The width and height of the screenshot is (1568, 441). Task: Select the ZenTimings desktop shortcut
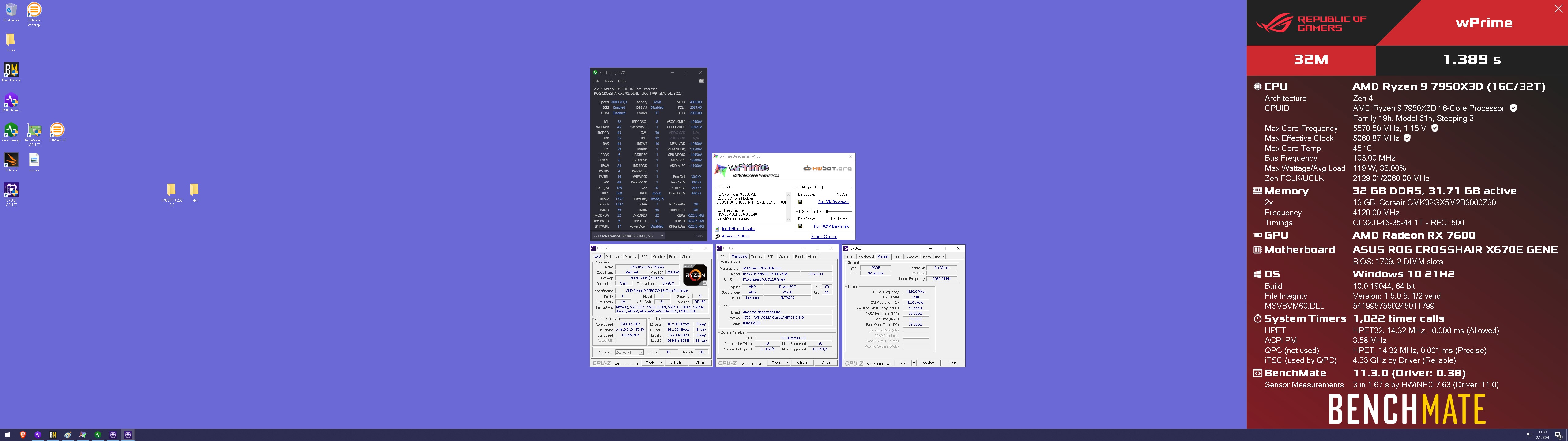[11, 132]
